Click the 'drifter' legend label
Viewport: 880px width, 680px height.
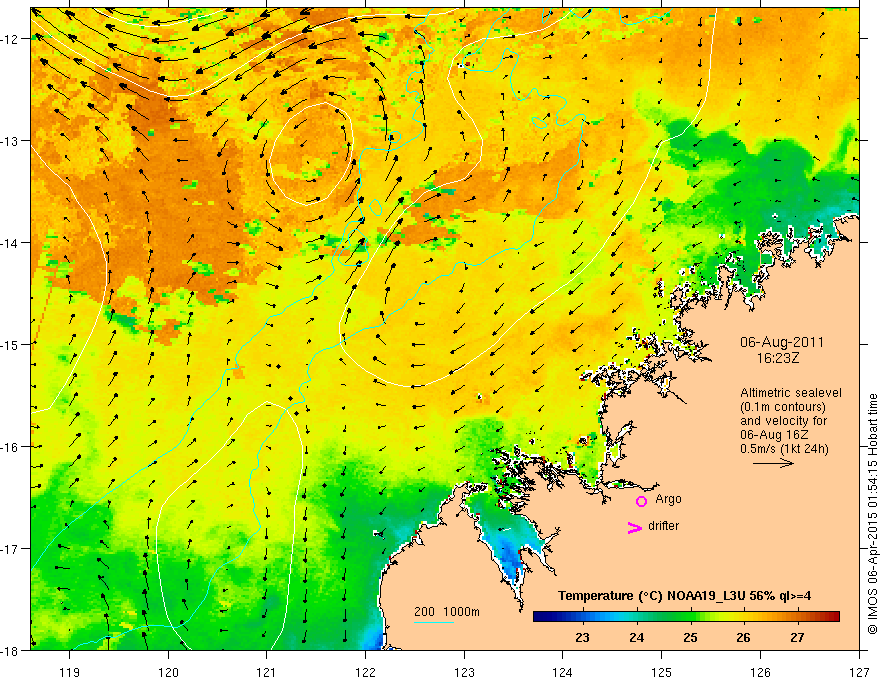click(x=663, y=526)
